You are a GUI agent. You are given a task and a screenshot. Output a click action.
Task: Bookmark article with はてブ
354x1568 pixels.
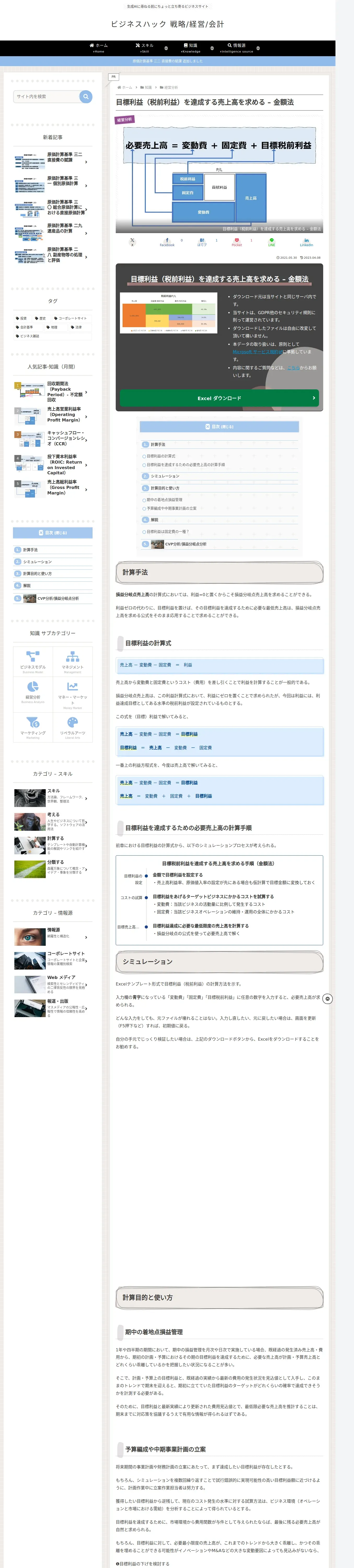(x=202, y=242)
